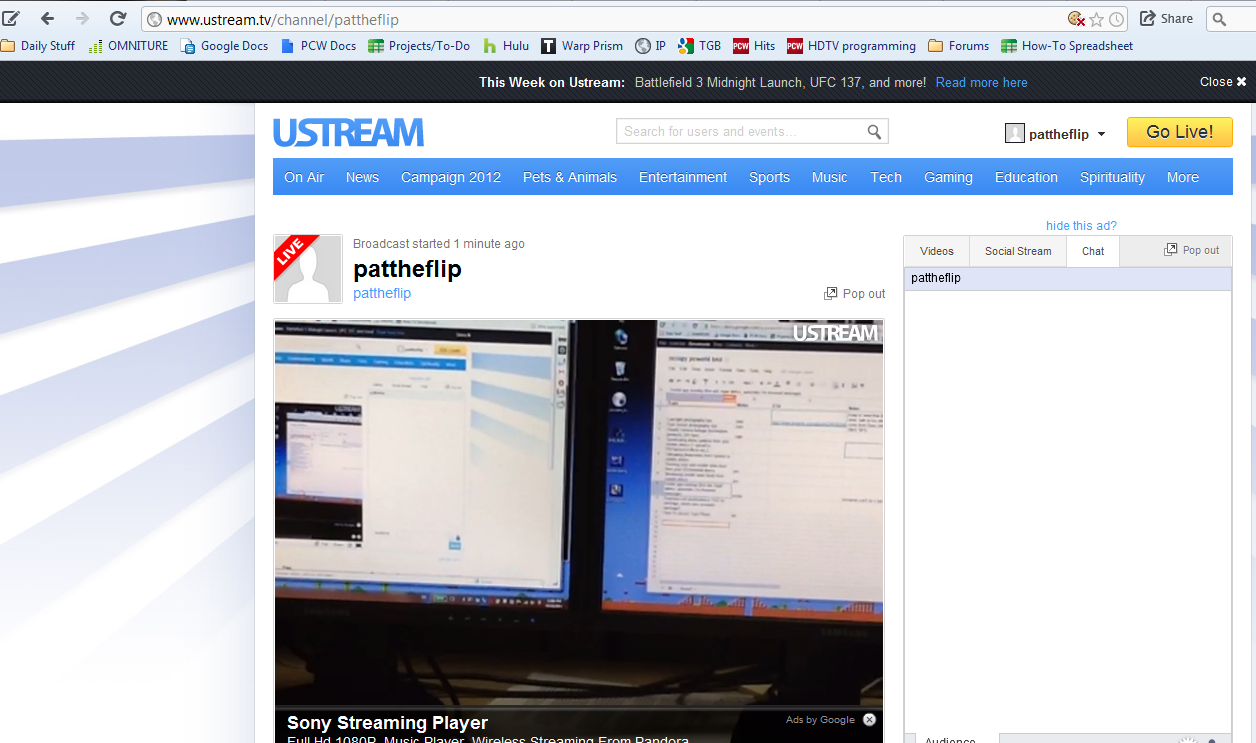Expand the pattheflip account dropdown

click(1101, 134)
